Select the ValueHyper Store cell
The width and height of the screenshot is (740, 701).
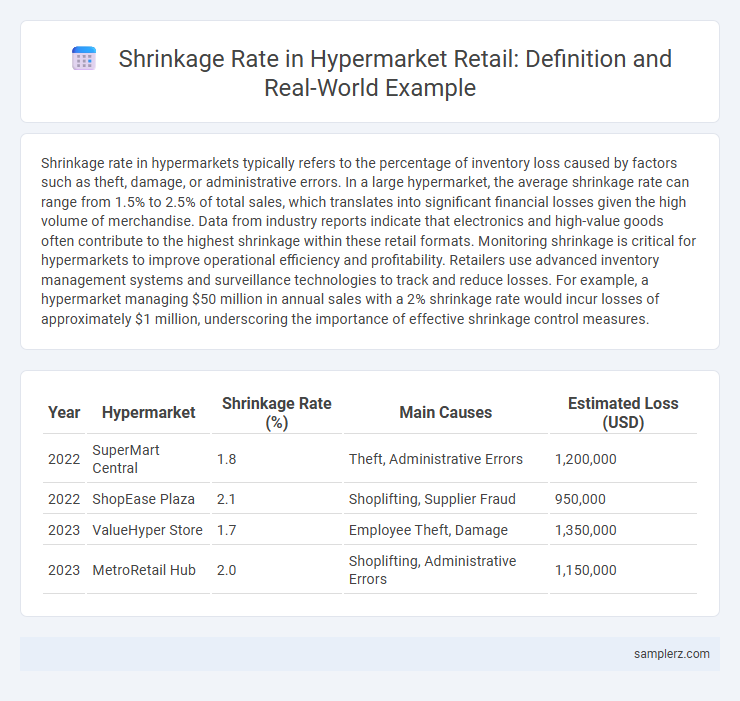coord(148,530)
